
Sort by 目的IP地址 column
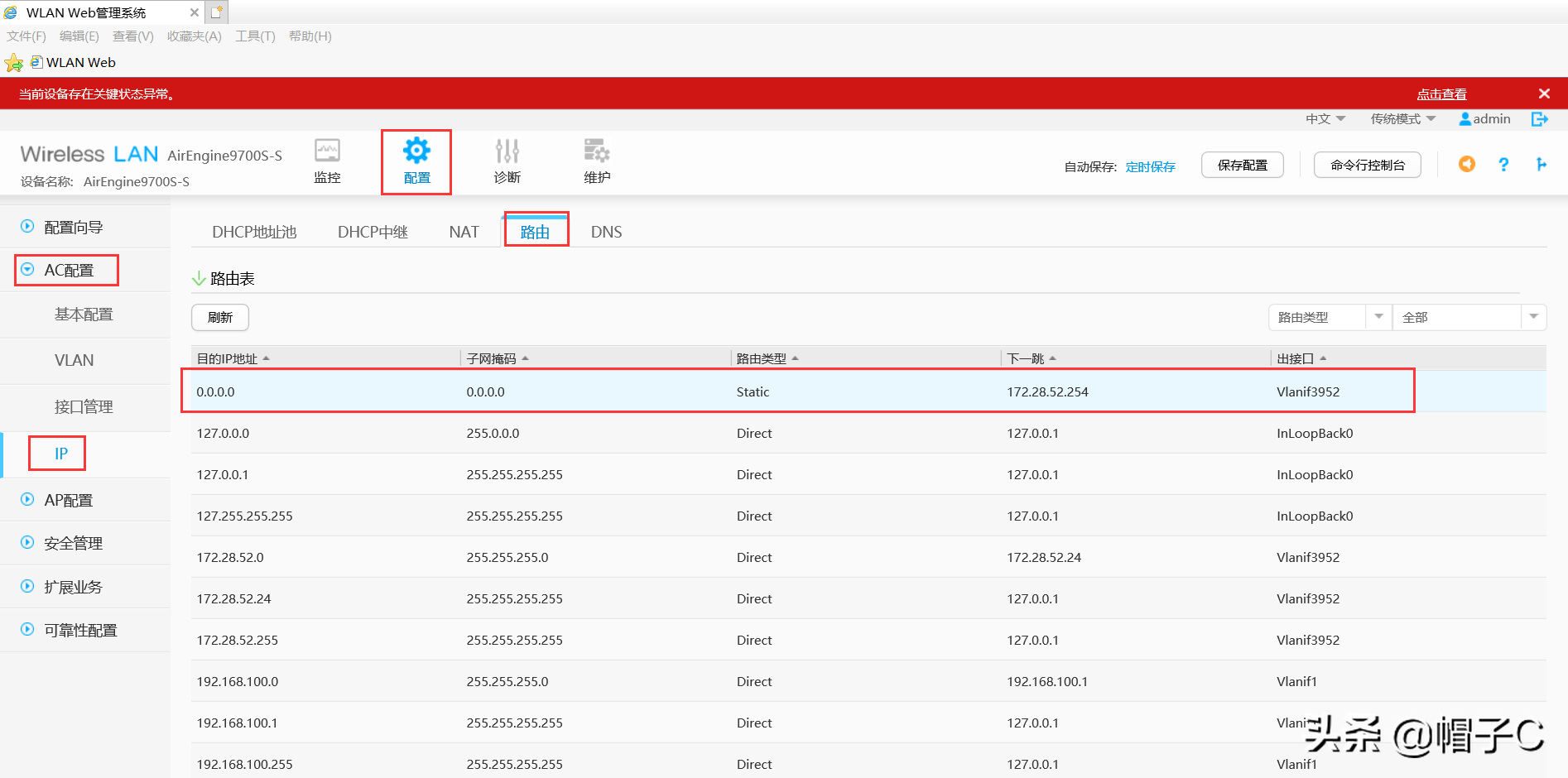tap(233, 358)
